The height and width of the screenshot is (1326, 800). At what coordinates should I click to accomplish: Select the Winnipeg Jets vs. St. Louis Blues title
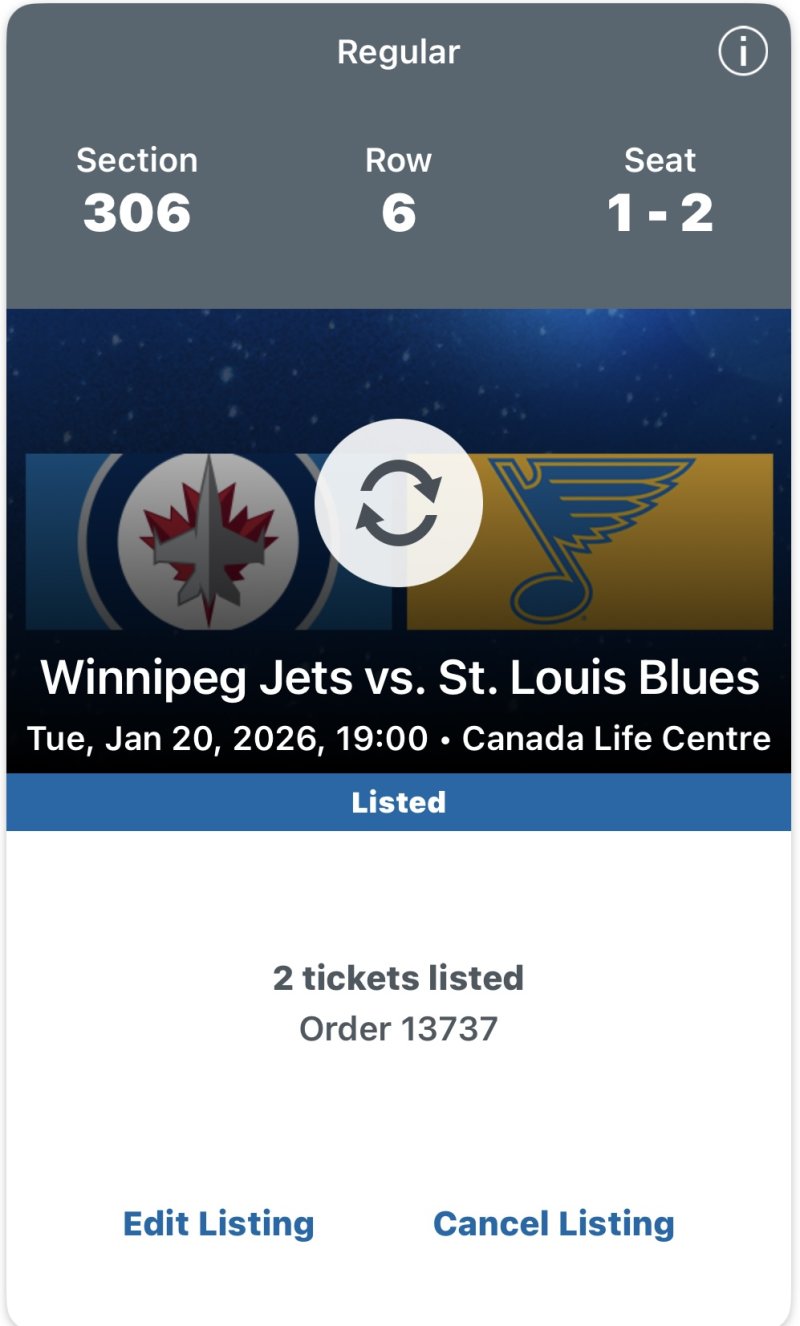[399, 678]
